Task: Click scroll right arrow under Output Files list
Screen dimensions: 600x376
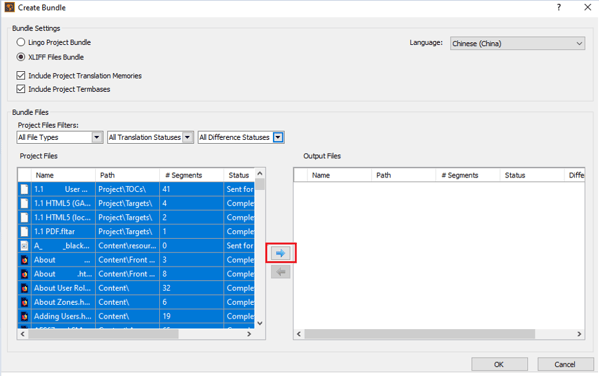Action: pos(579,334)
